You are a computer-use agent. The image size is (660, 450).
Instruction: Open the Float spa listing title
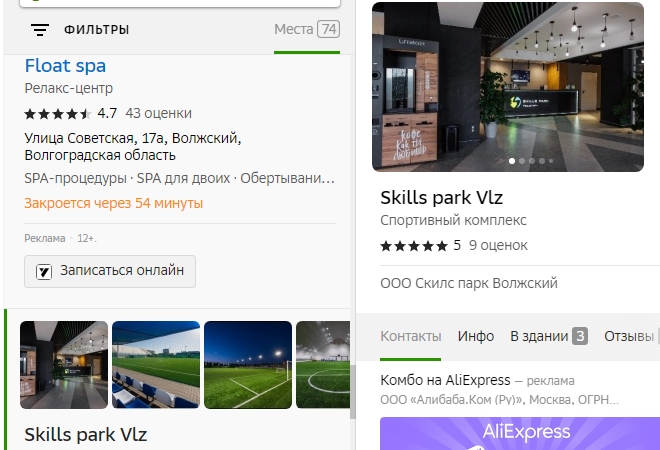(x=65, y=66)
